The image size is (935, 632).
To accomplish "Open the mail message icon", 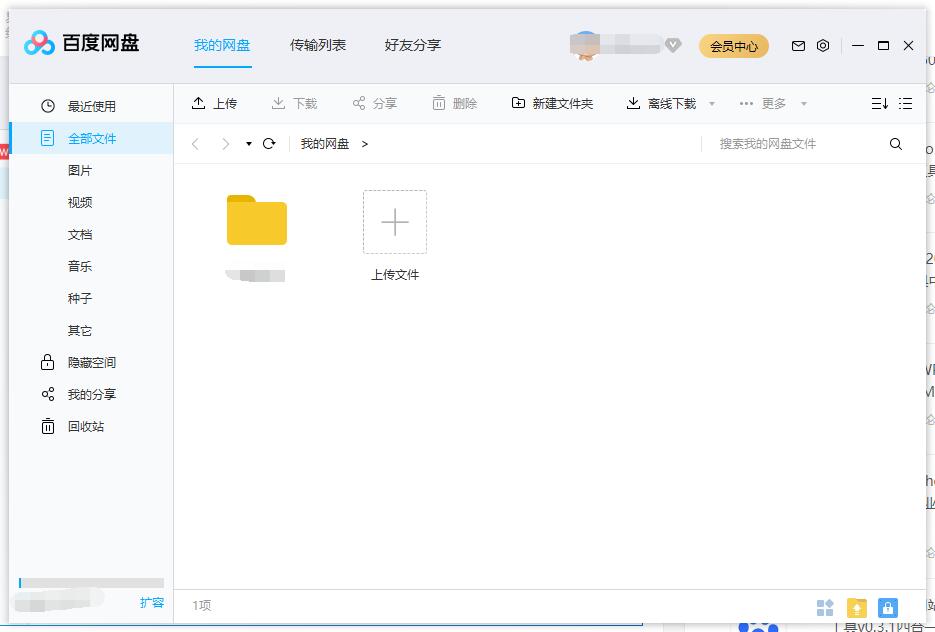I will [798, 46].
